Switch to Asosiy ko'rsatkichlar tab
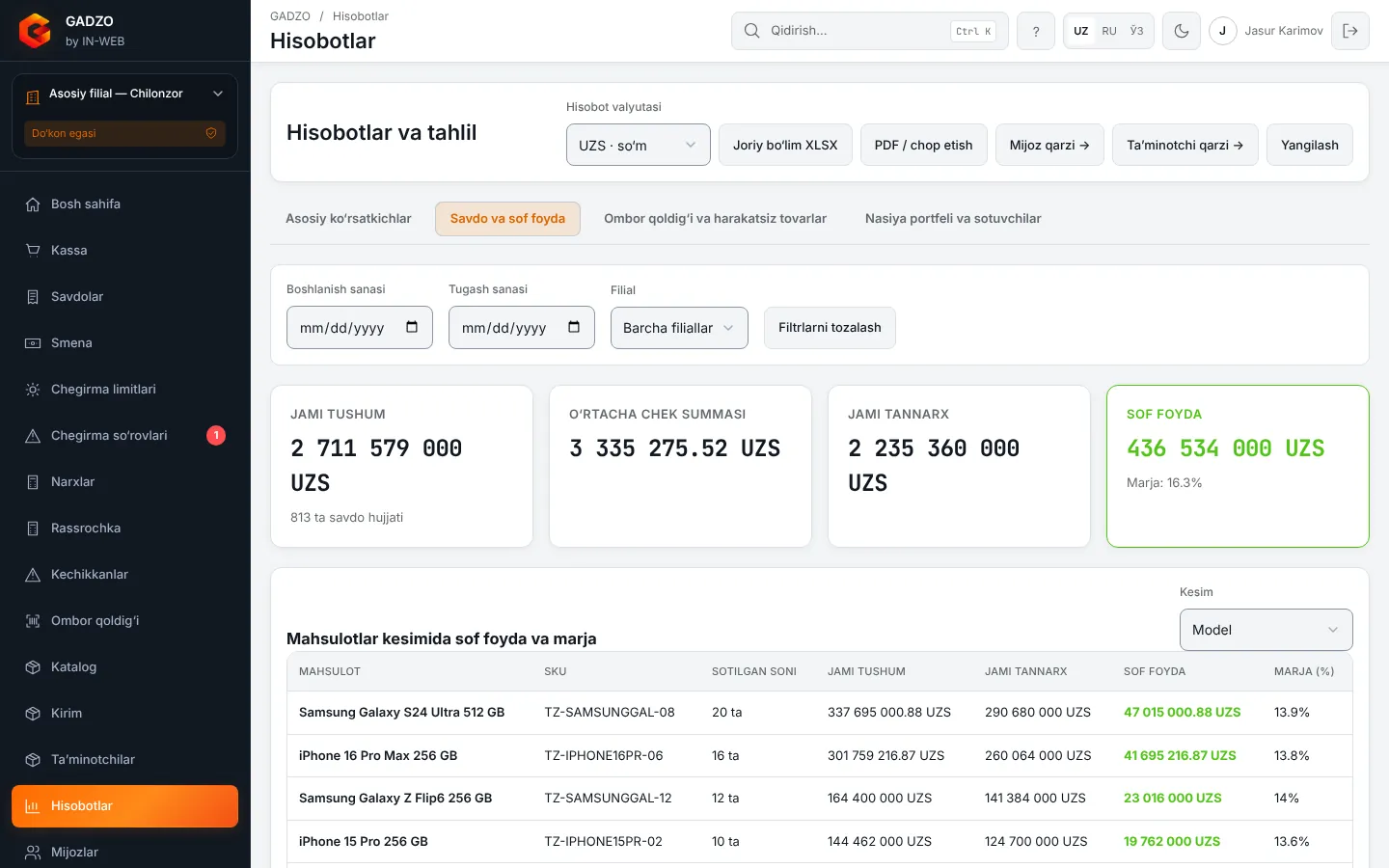Image resolution: width=1389 pixels, height=868 pixels. (348, 219)
